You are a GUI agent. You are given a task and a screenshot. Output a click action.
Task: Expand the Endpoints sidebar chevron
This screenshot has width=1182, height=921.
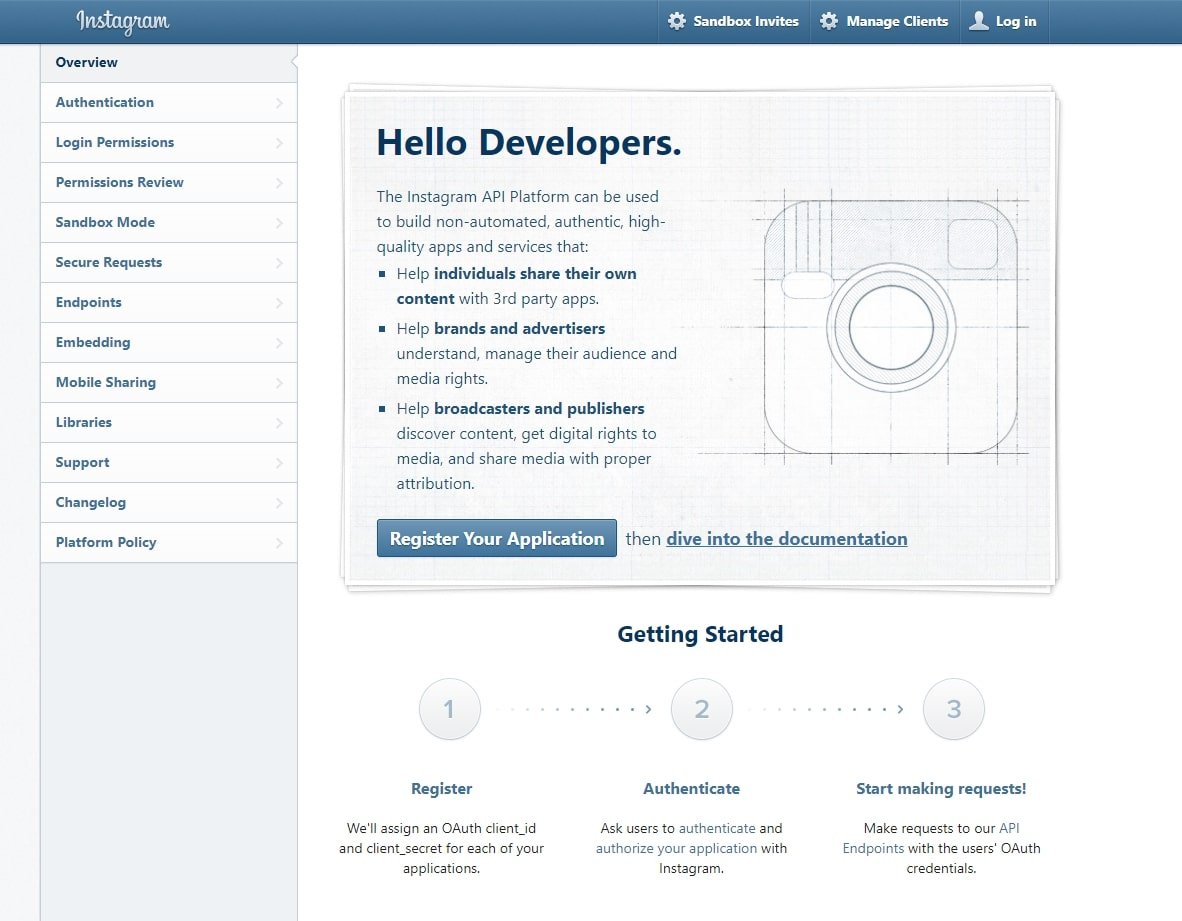click(x=279, y=303)
